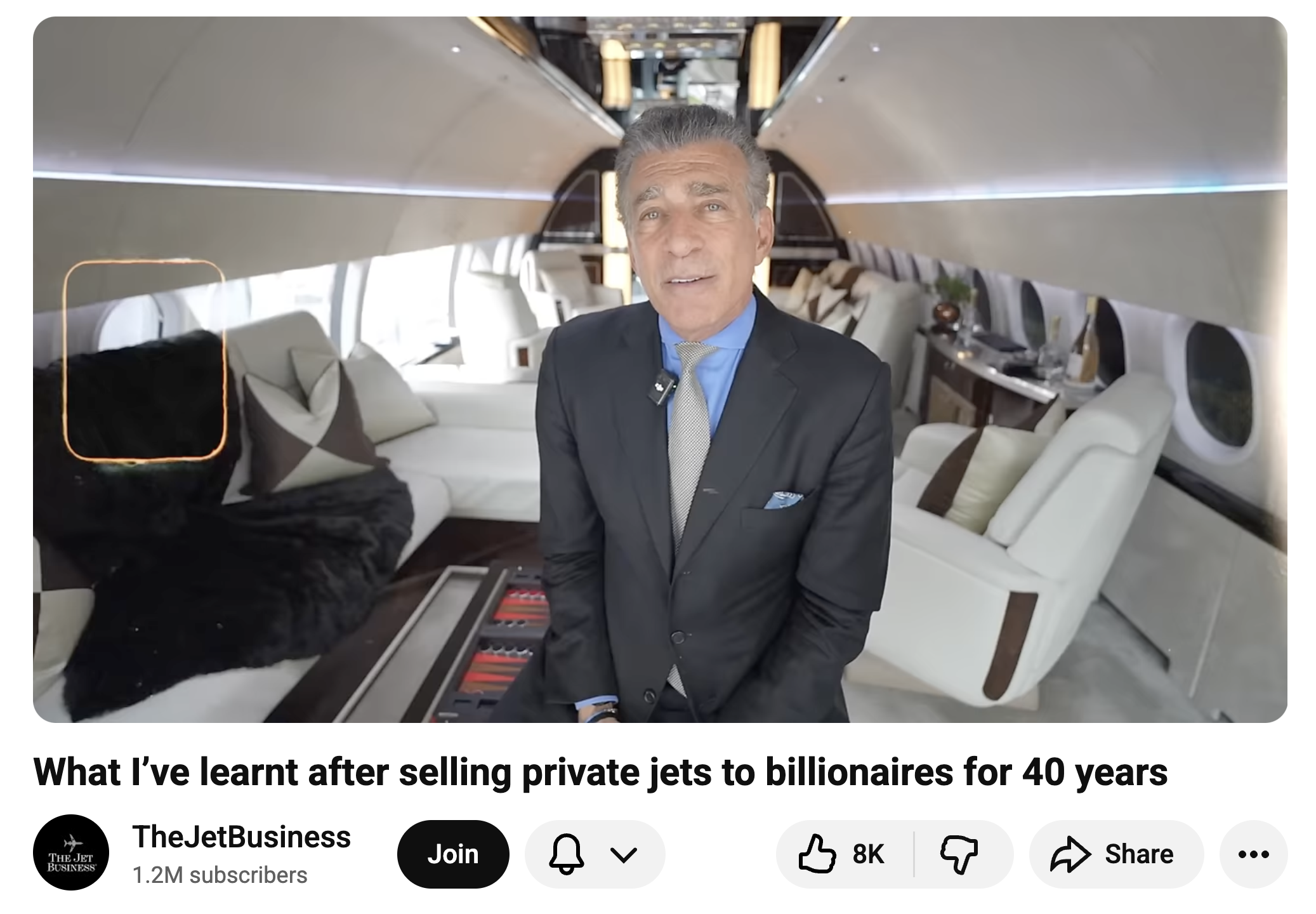Click the Share button label
The image size is (1316, 914).
click(x=1139, y=854)
